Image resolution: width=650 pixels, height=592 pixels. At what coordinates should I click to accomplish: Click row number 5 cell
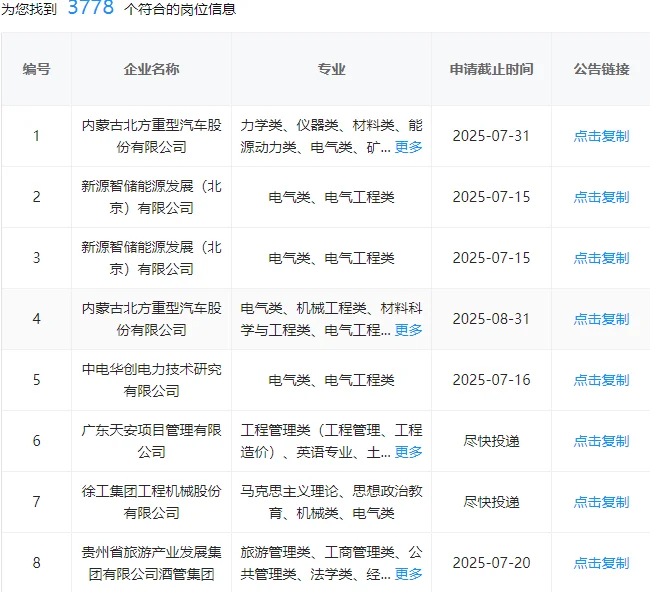[x=36, y=380]
